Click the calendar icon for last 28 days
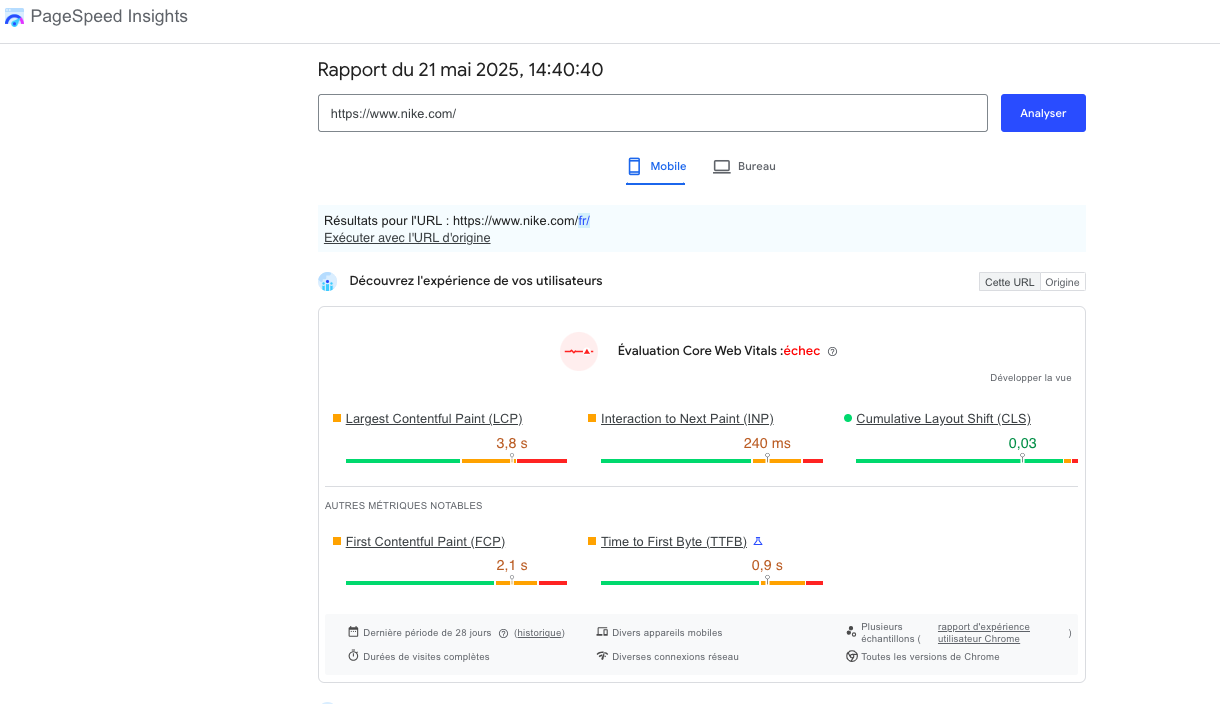 (353, 632)
